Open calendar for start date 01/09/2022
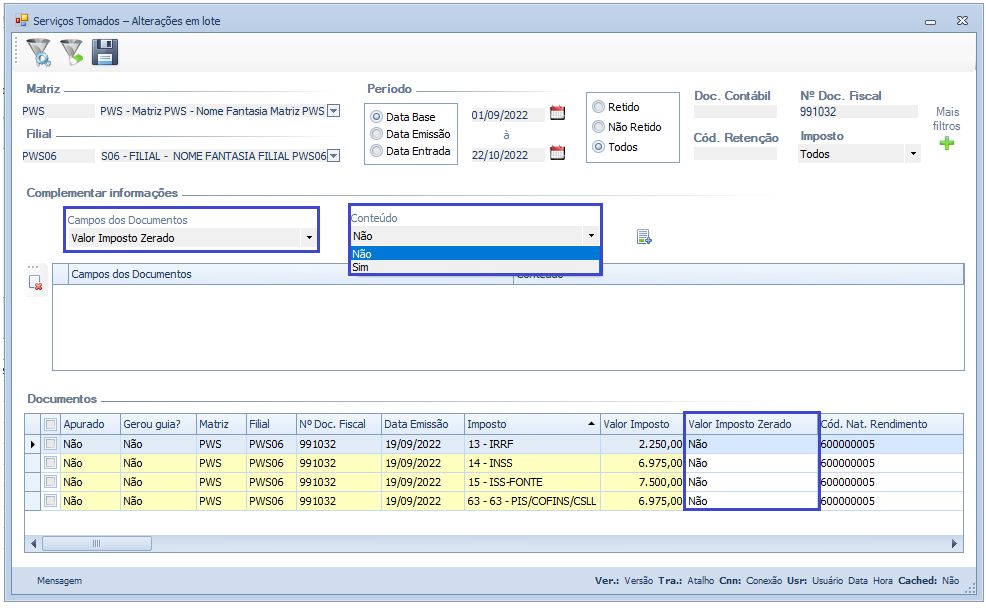This screenshot has width=986, height=610. [558, 113]
